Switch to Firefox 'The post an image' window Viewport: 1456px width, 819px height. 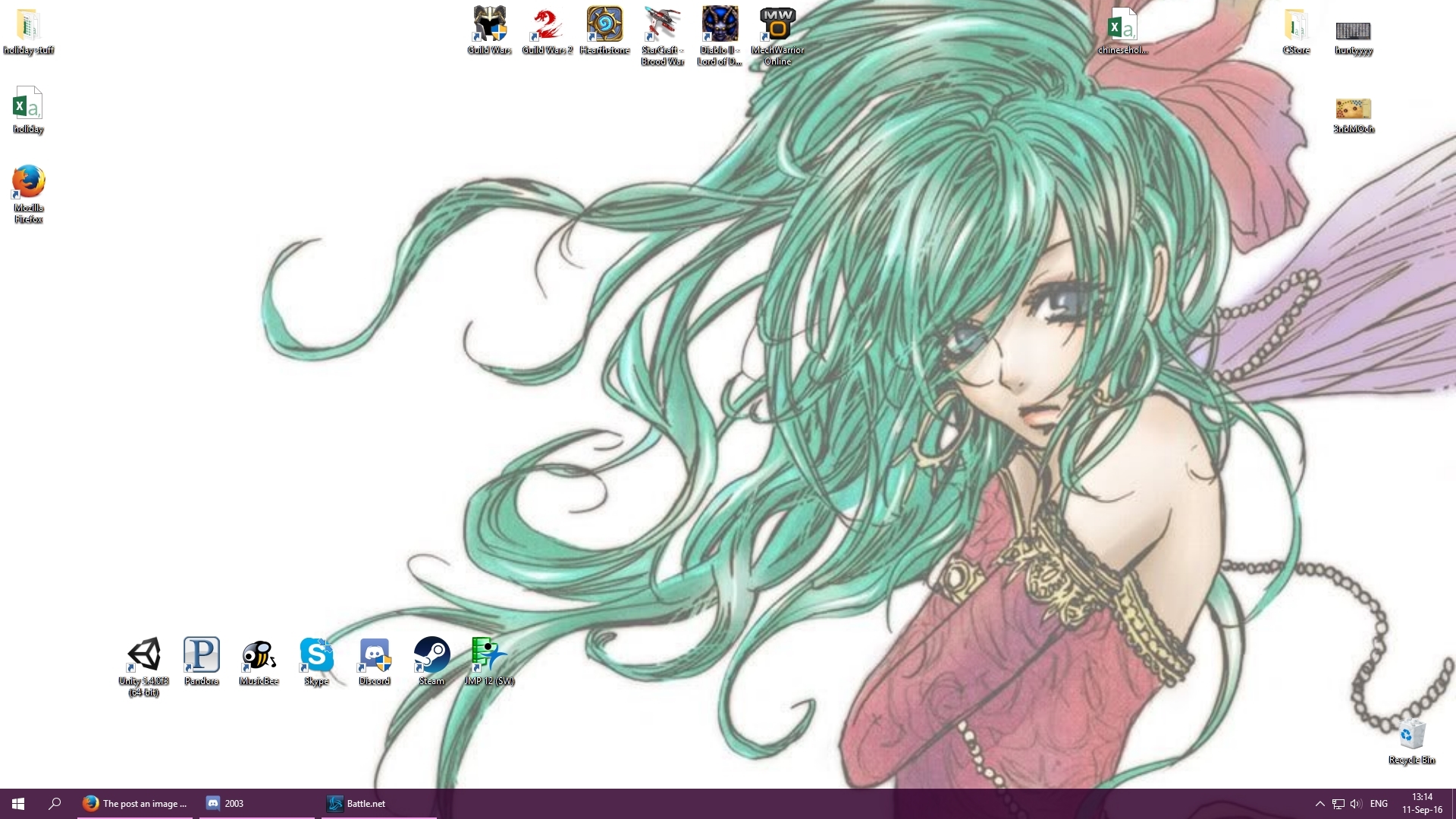pyautogui.click(x=135, y=804)
